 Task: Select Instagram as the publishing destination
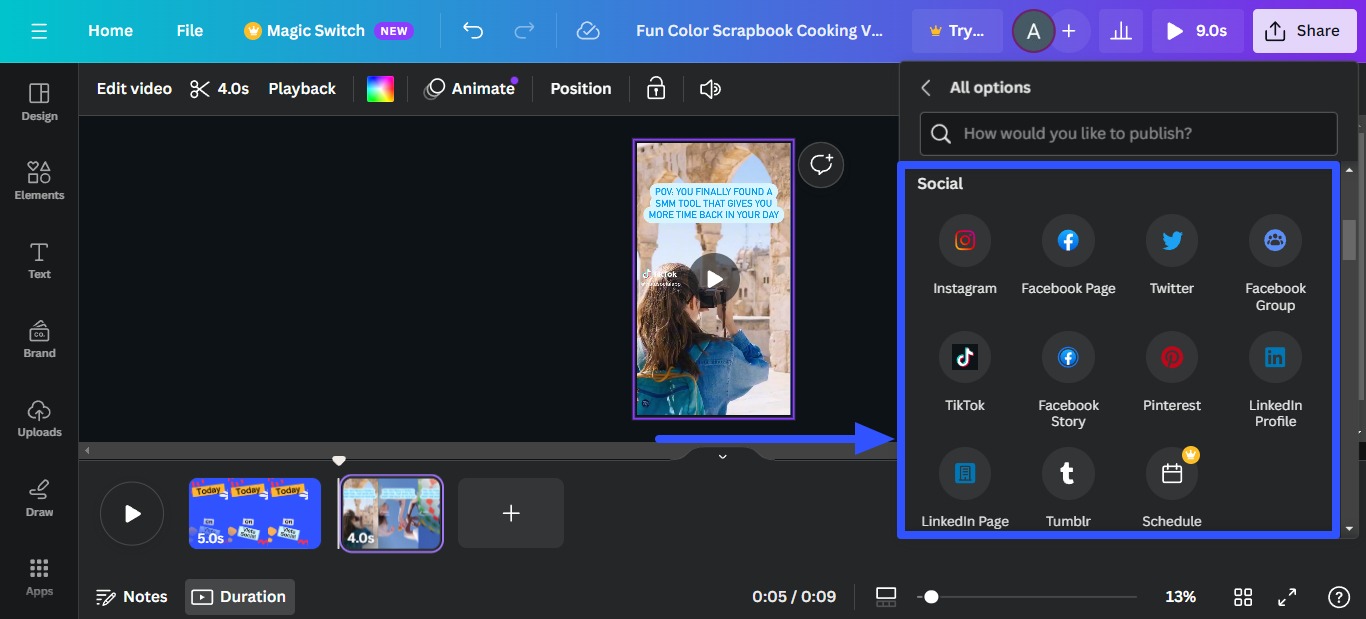point(964,241)
